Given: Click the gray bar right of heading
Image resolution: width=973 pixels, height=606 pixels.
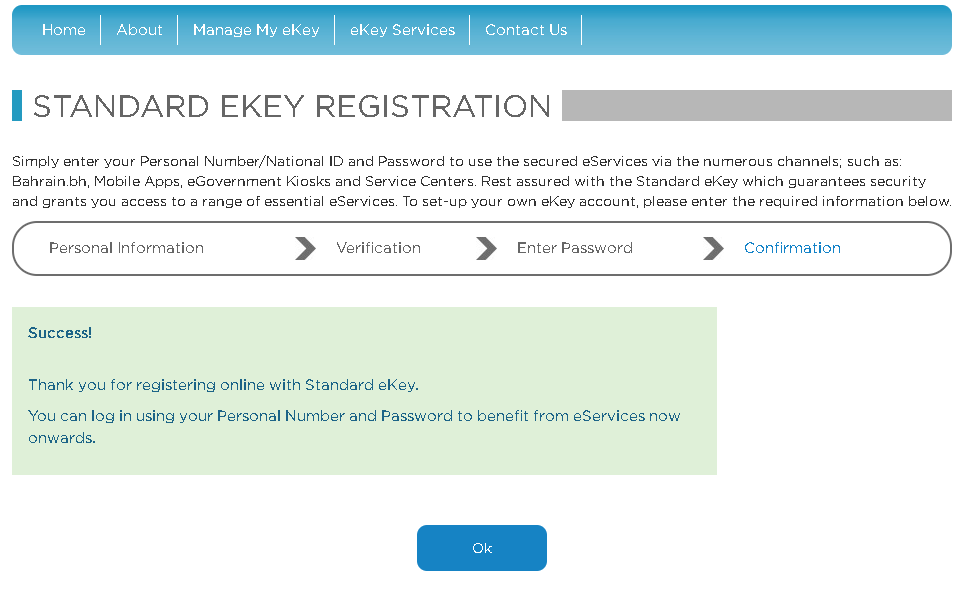Looking at the screenshot, I should click(x=756, y=105).
